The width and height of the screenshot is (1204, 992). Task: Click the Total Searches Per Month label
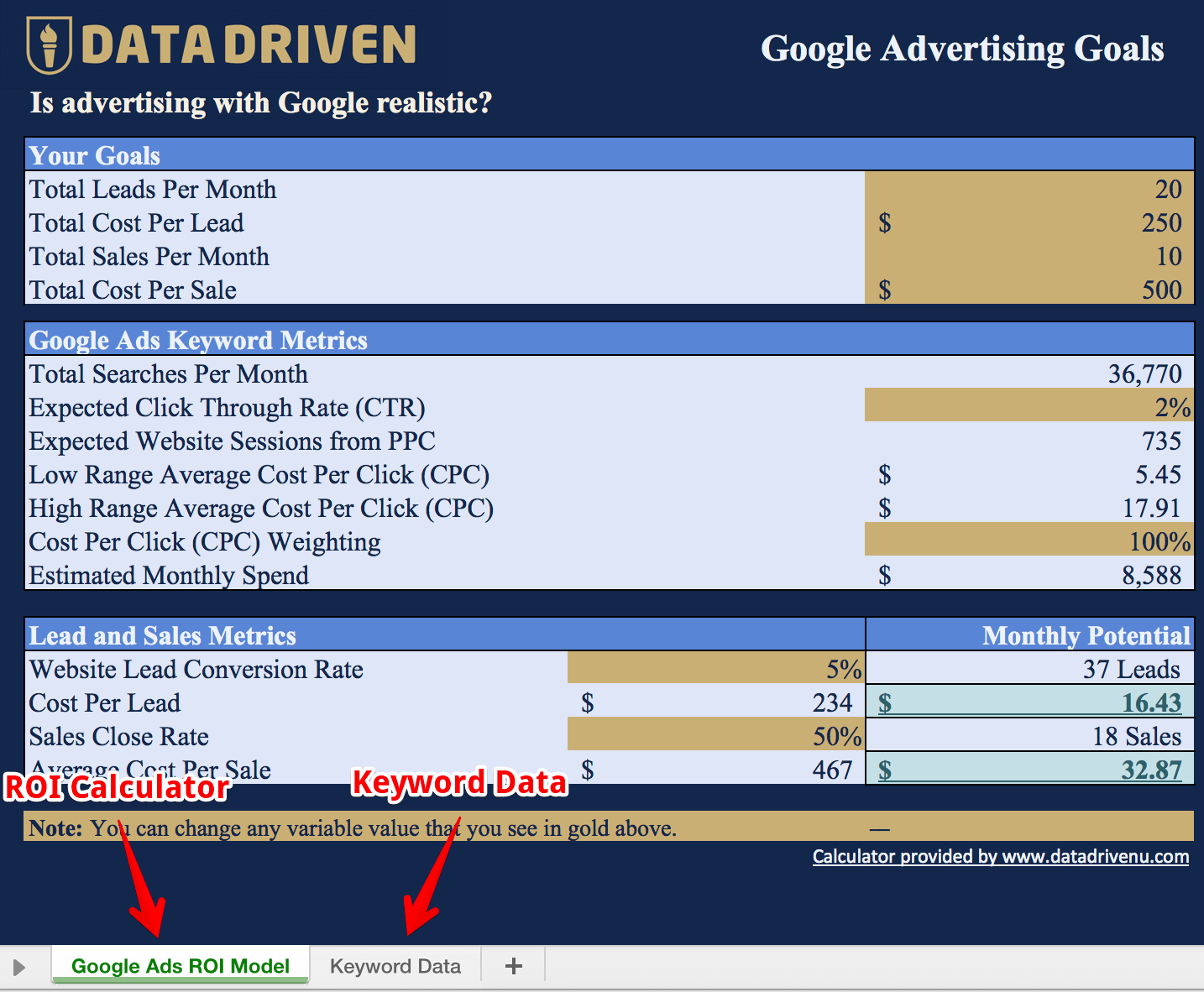pos(169,374)
